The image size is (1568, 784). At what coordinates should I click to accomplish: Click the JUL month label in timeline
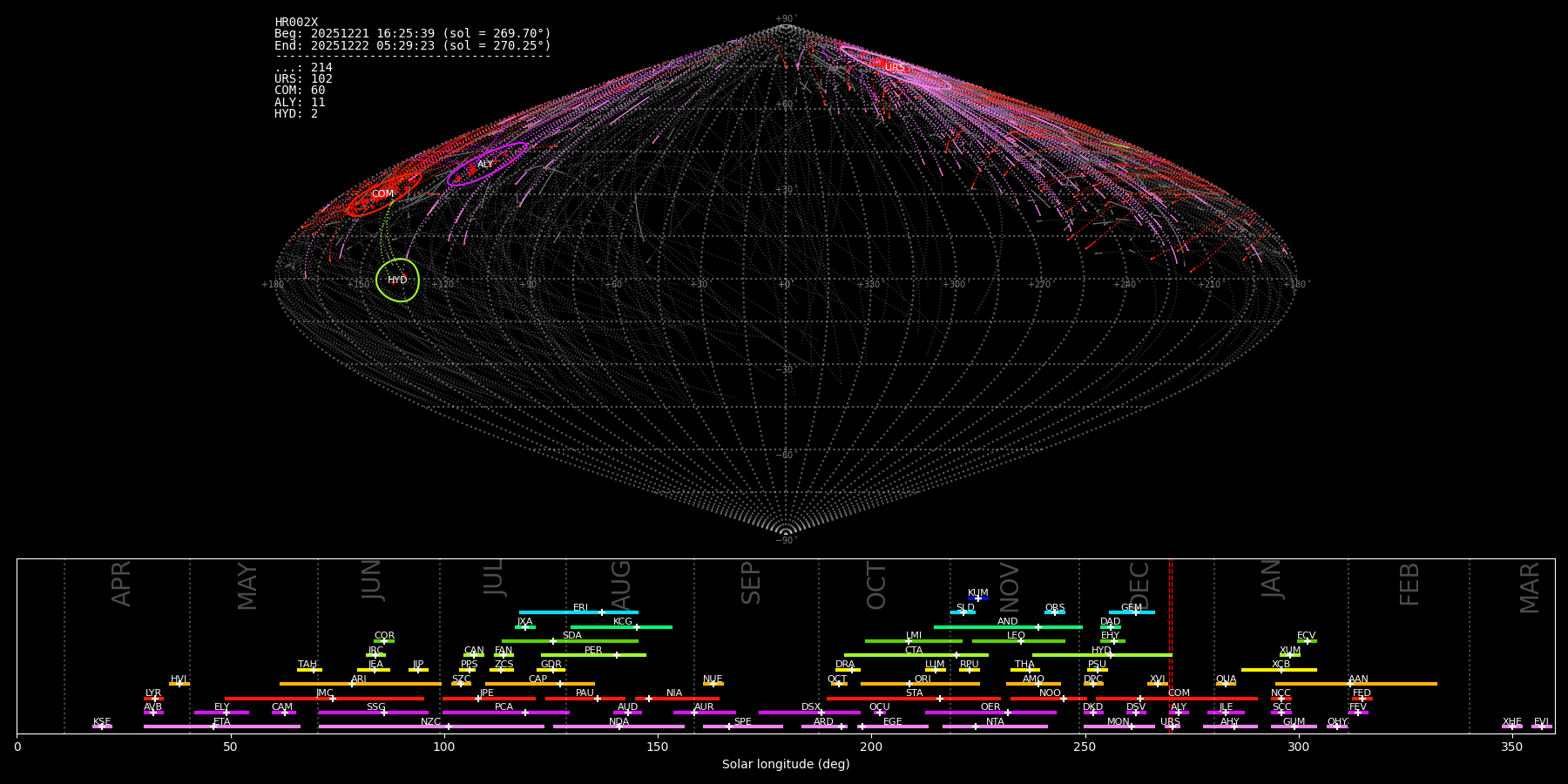pyautogui.click(x=493, y=578)
